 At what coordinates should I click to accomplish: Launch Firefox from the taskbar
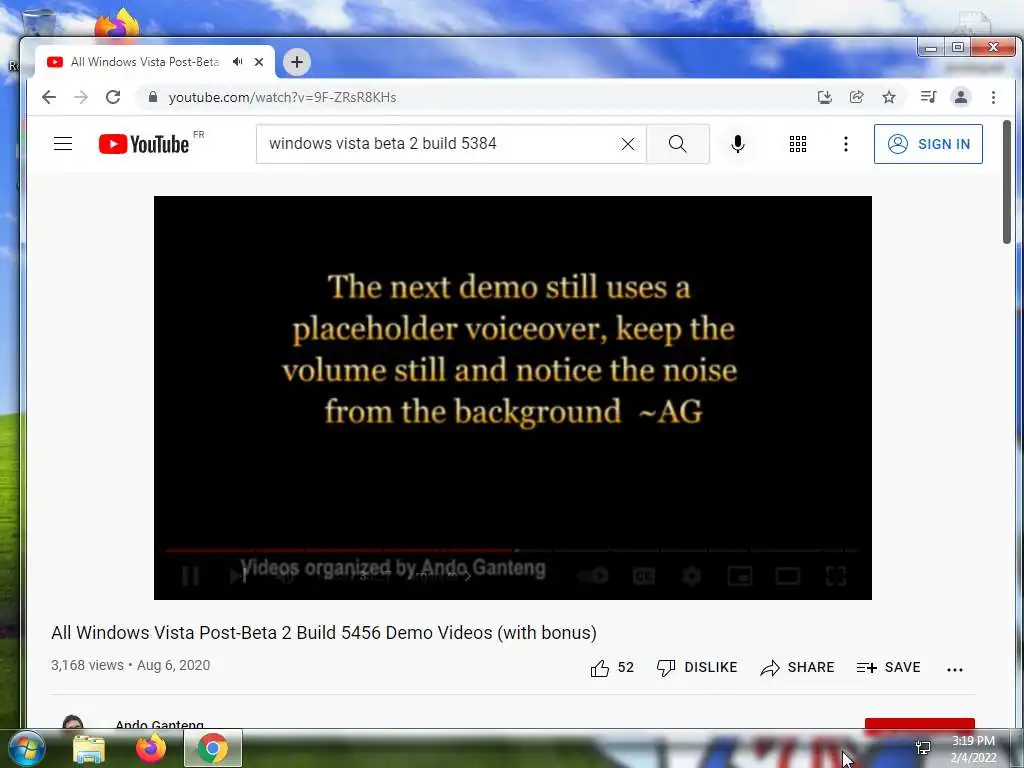pyautogui.click(x=151, y=748)
